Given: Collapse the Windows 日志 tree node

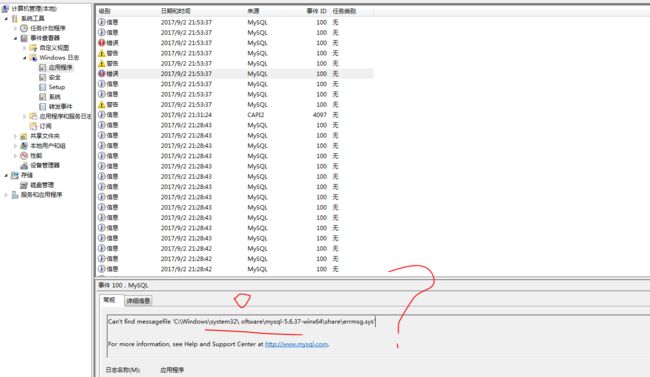Looking at the screenshot, I should pyautogui.click(x=24, y=58).
